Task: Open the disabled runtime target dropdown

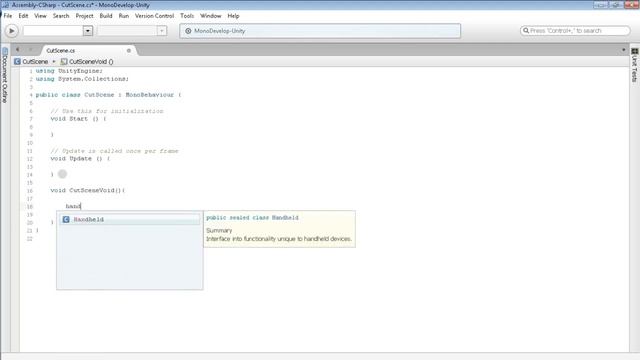Action: tap(162, 31)
